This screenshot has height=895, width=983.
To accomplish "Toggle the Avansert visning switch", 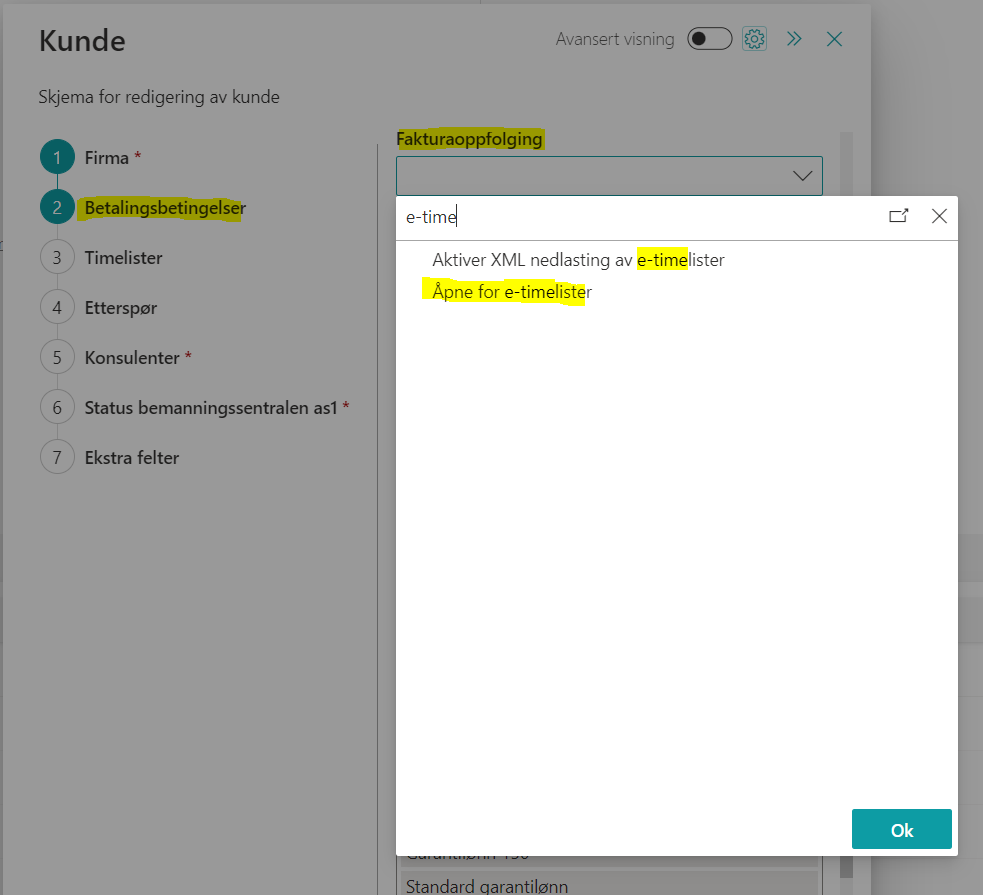I will point(709,39).
